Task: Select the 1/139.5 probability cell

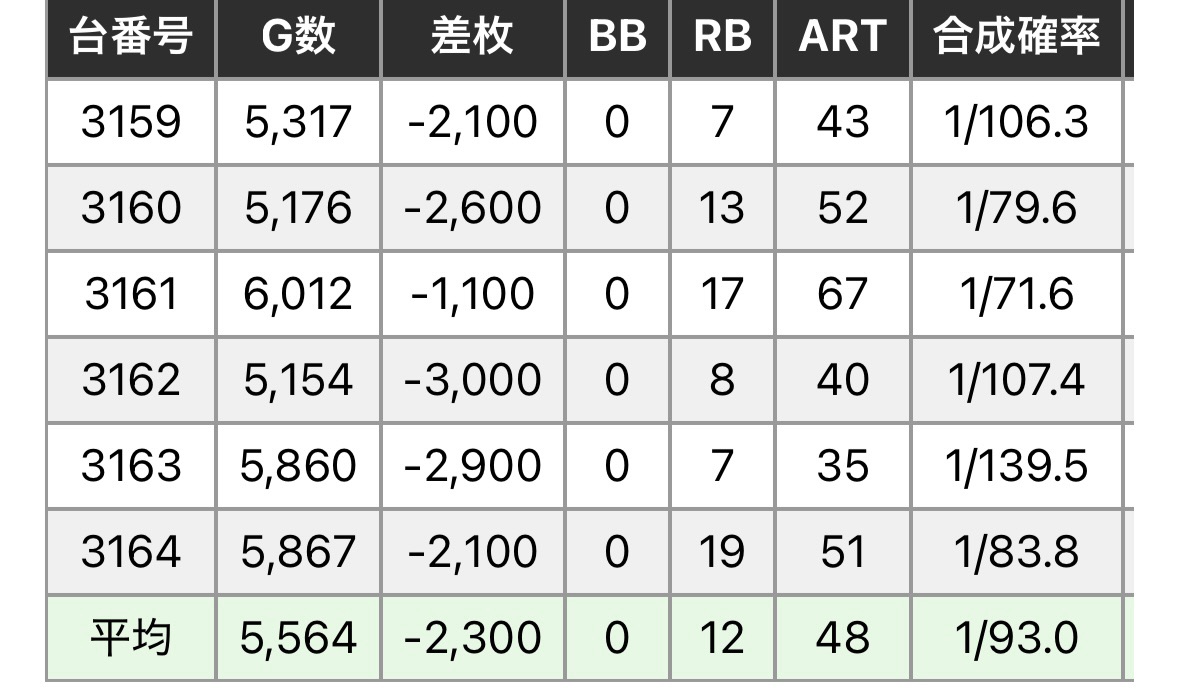Action: pos(1016,467)
